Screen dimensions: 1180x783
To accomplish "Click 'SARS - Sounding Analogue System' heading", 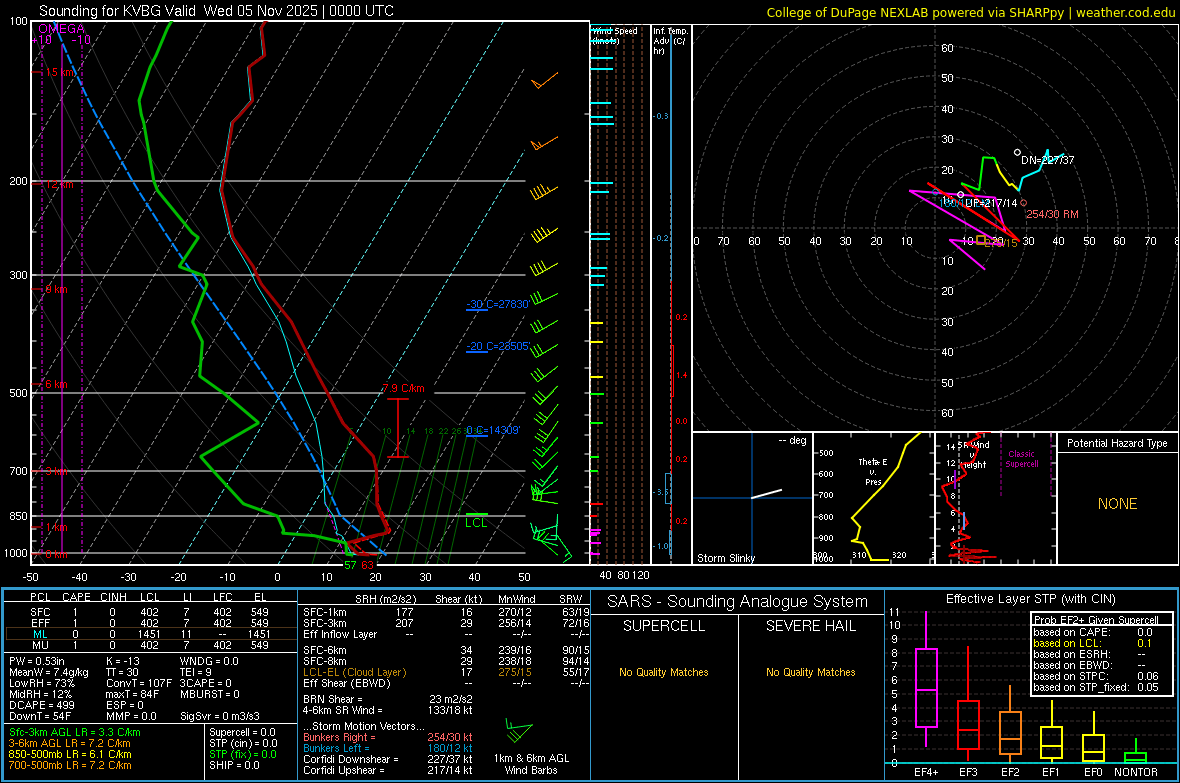I will click(x=737, y=602).
